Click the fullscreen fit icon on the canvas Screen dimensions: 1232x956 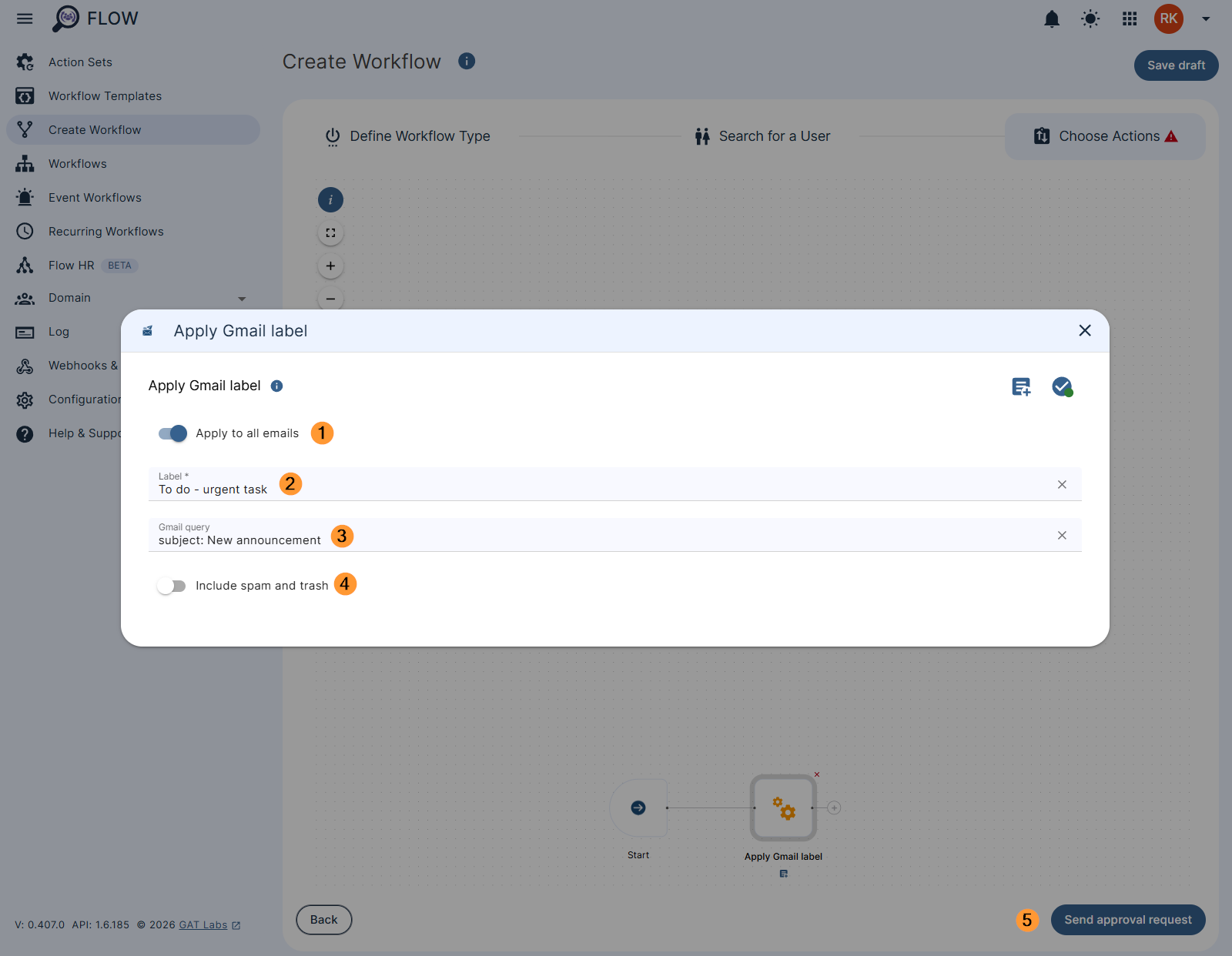click(330, 232)
